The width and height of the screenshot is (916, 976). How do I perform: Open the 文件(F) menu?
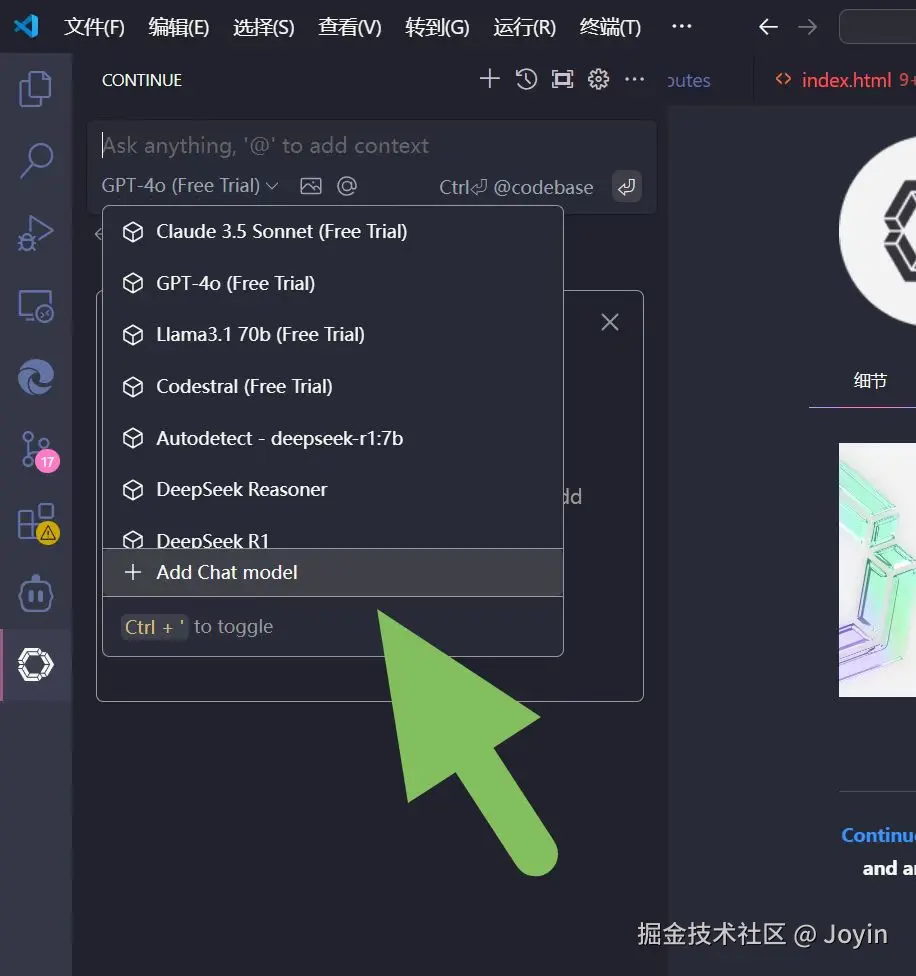coord(95,27)
